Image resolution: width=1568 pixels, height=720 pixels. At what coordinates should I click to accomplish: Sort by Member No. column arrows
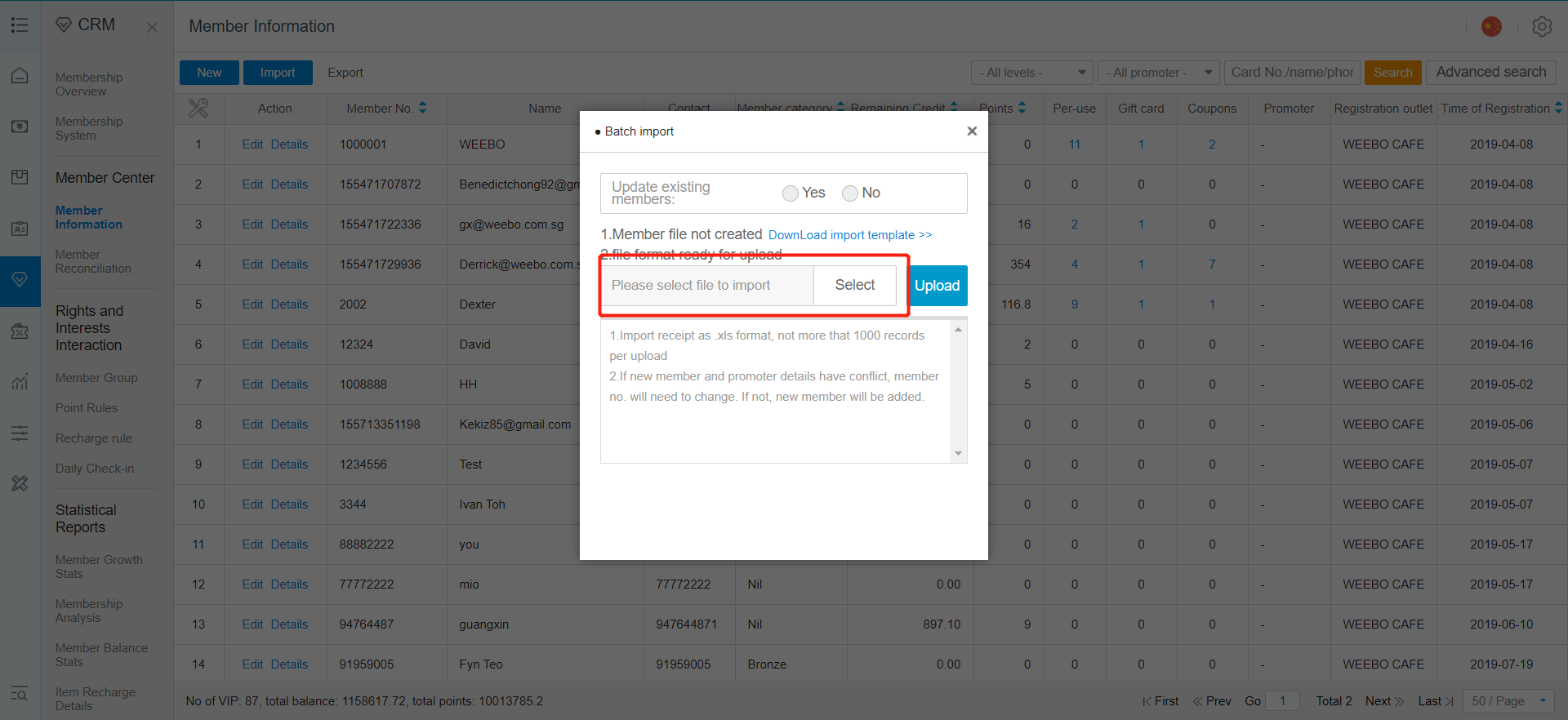pos(423,108)
